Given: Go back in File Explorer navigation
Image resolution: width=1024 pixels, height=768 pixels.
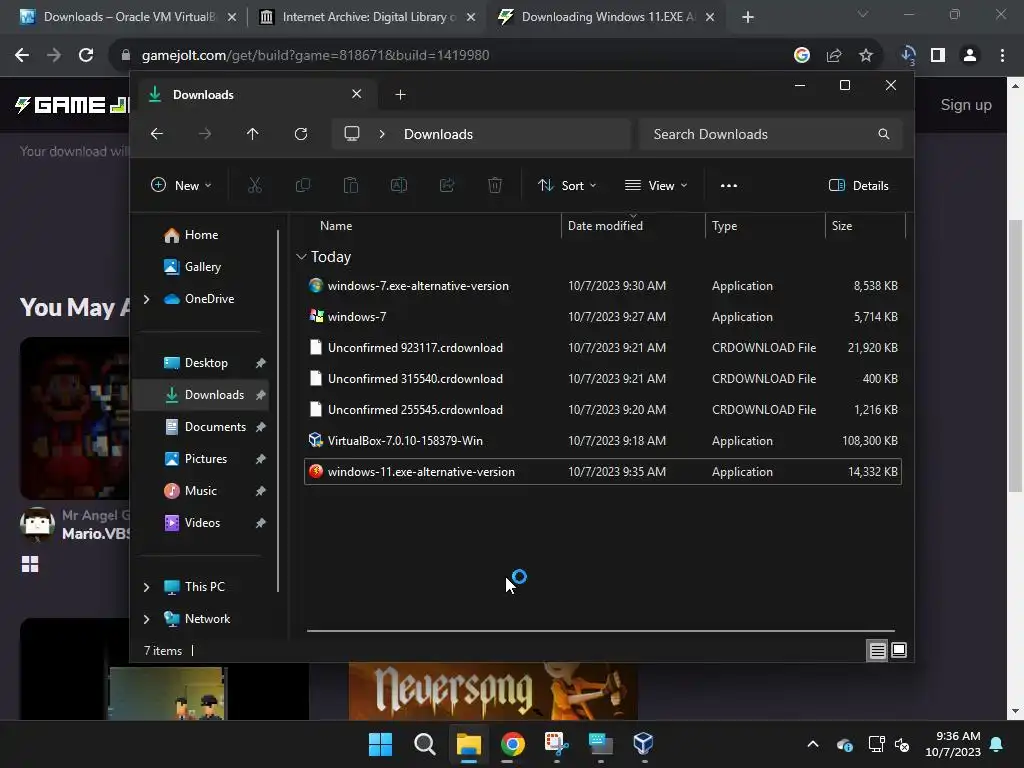Looking at the screenshot, I should [157, 134].
